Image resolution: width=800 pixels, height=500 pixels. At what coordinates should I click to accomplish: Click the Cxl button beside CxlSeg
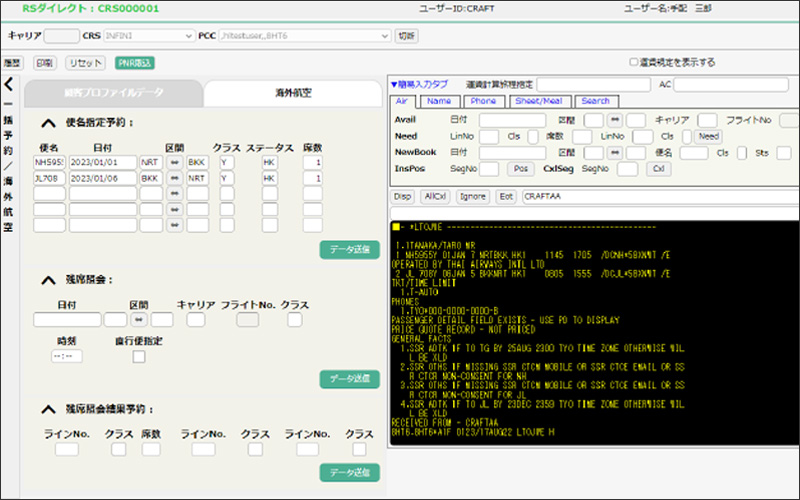click(659, 169)
